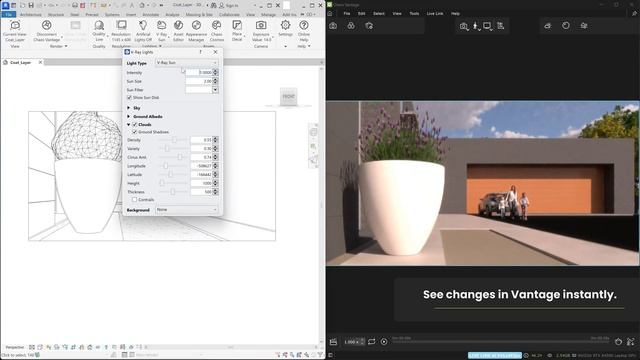640x360 pixels.
Task: Collapse the Clouds section arrow
Action: pos(129,124)
